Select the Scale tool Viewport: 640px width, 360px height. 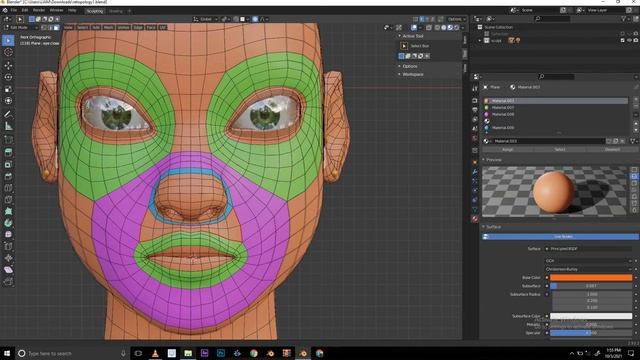coord(8,89)
